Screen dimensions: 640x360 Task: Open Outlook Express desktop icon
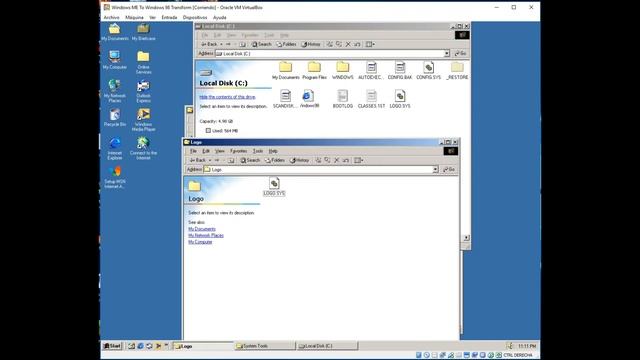(x=143, y=91)
